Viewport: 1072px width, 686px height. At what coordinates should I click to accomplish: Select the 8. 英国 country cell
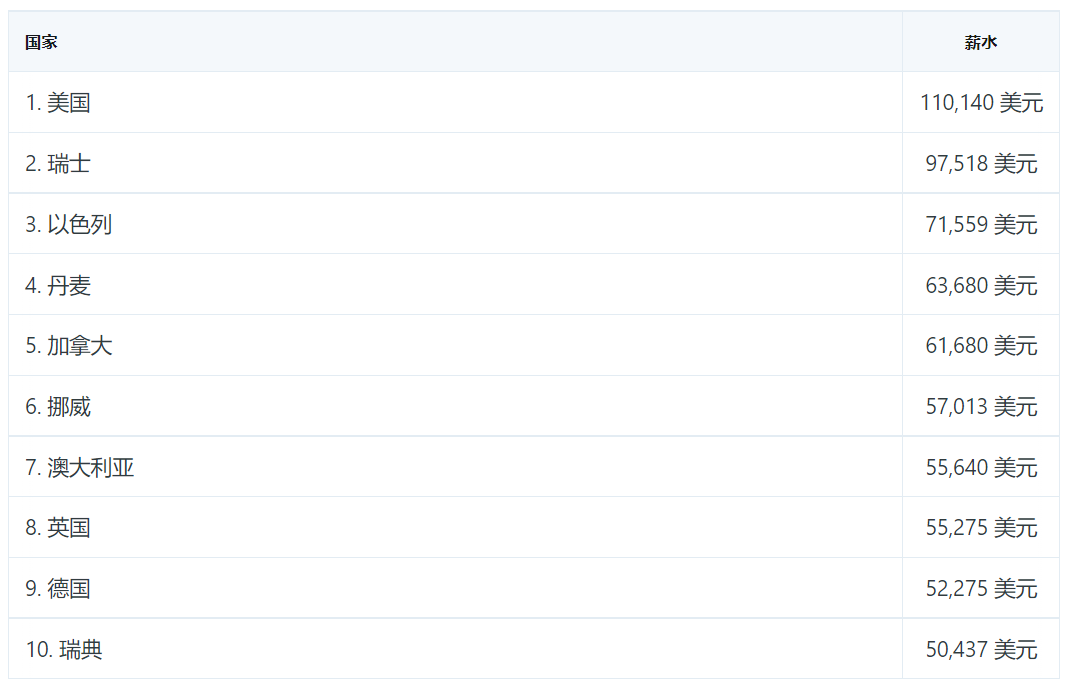[58, 527]
